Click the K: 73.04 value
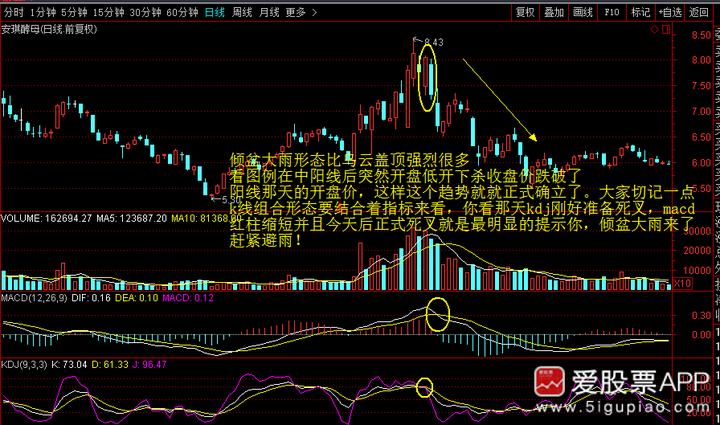Image resolution: width=720 pixels, height=425 pixels. (x=69, y=365)
